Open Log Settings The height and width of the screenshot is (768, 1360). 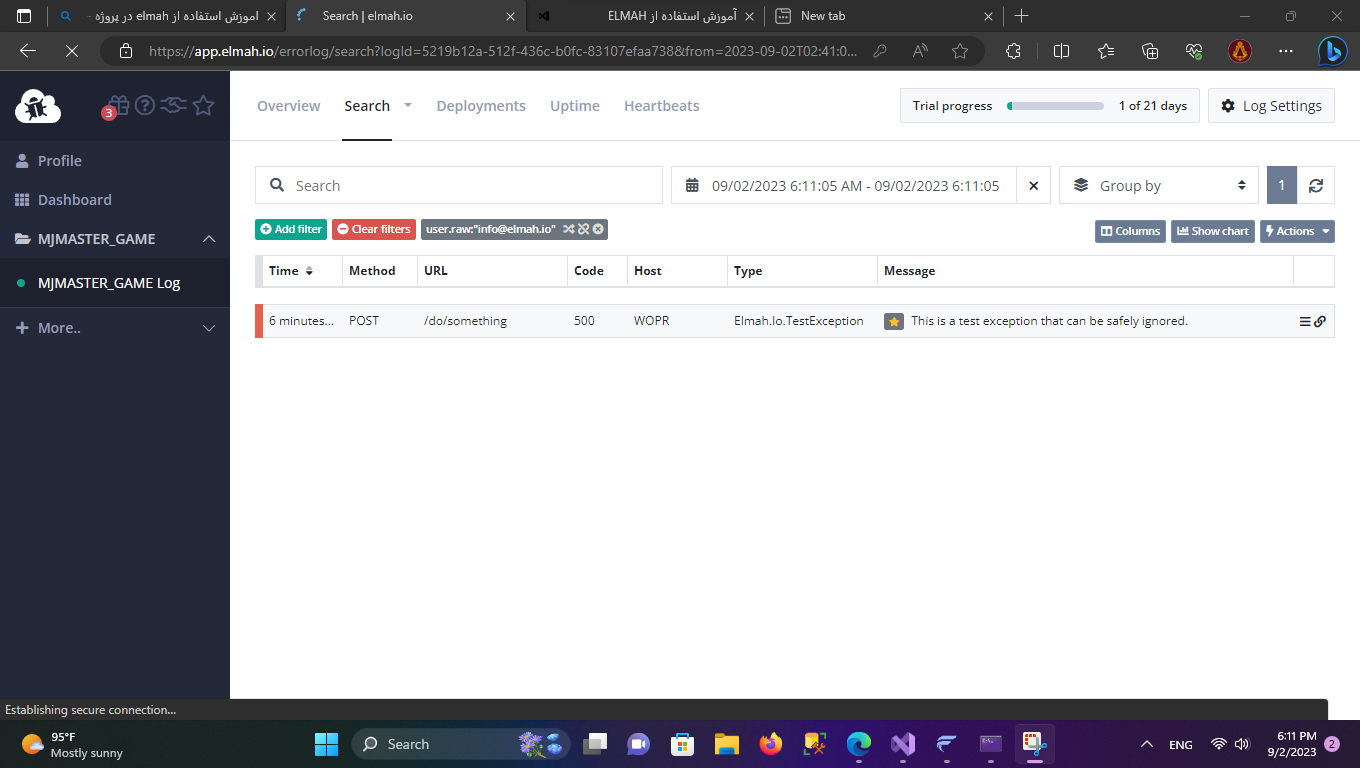(x=1271, y=106)
